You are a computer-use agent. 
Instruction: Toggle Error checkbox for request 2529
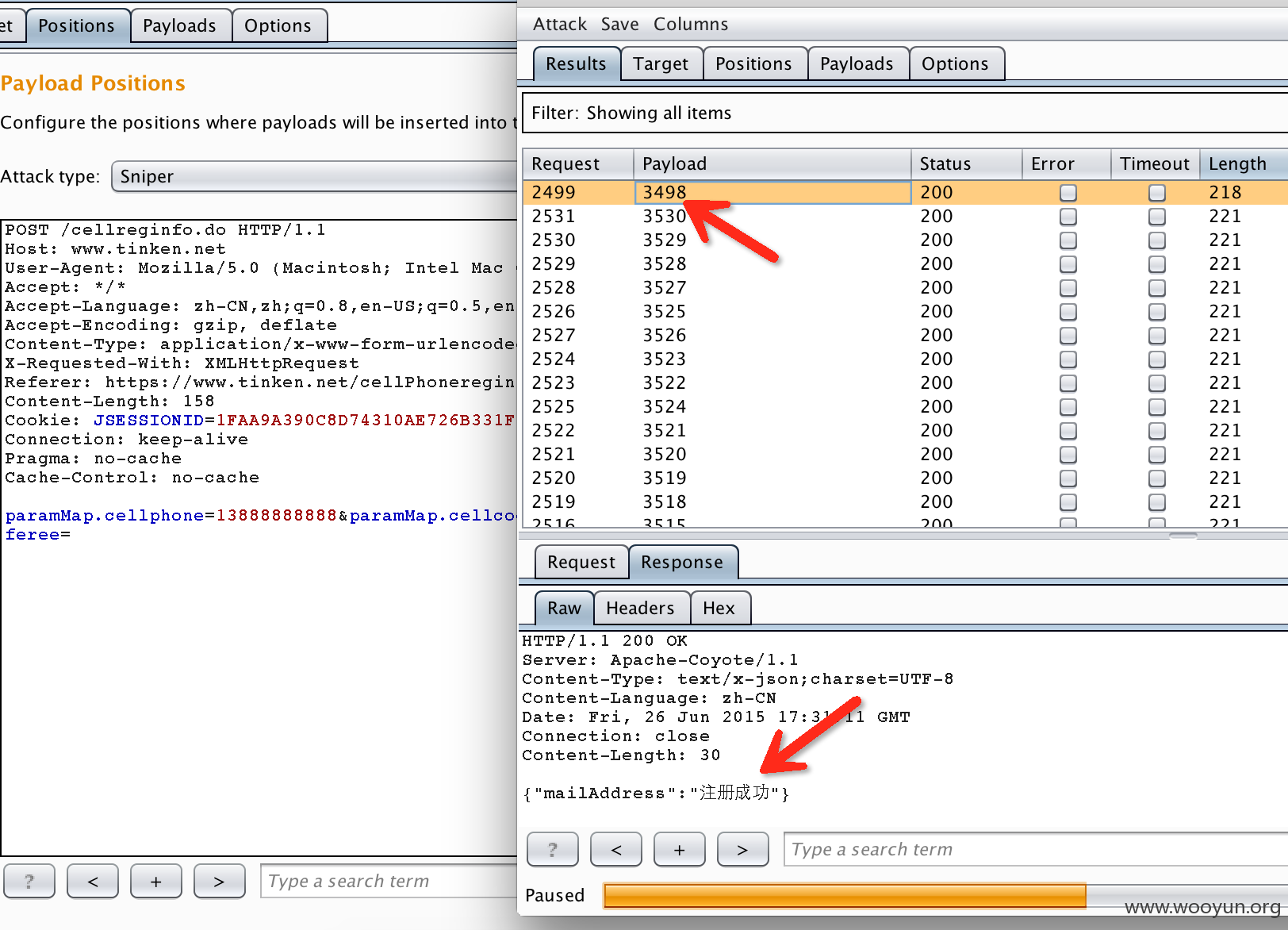click(x=1068, y=263)
